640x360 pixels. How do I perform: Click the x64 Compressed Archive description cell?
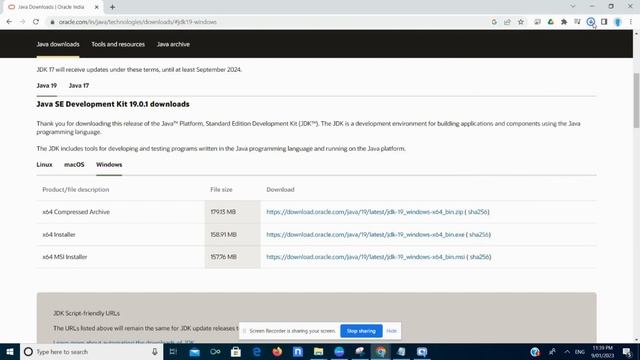(120, 212)
